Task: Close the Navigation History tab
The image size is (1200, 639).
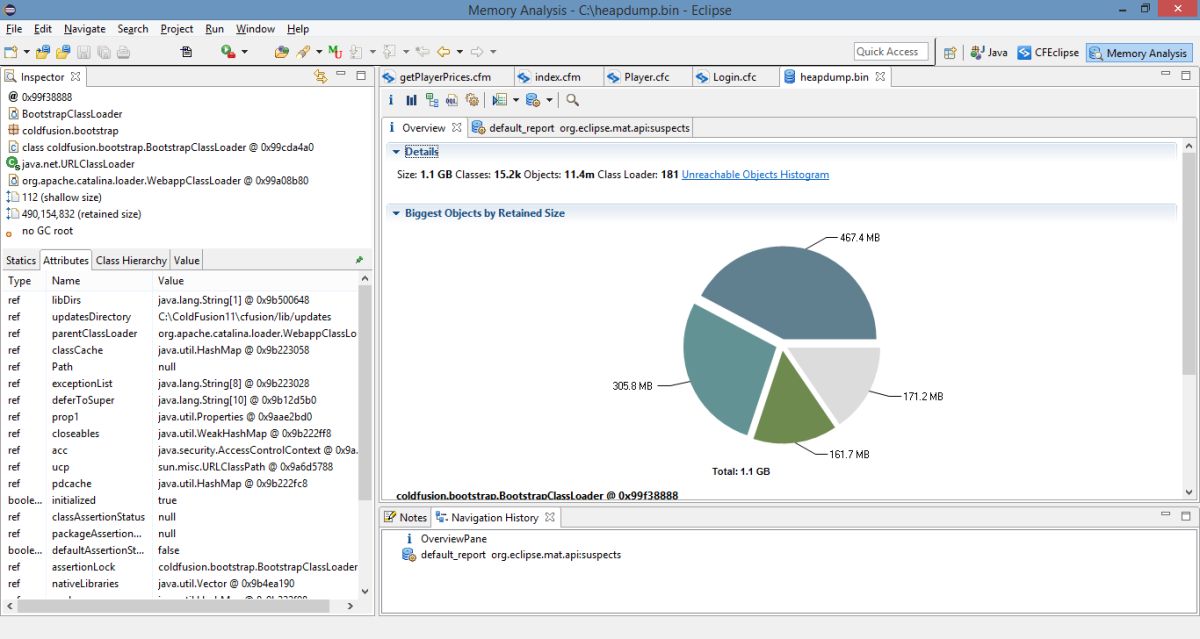Action: pos(549,517)
